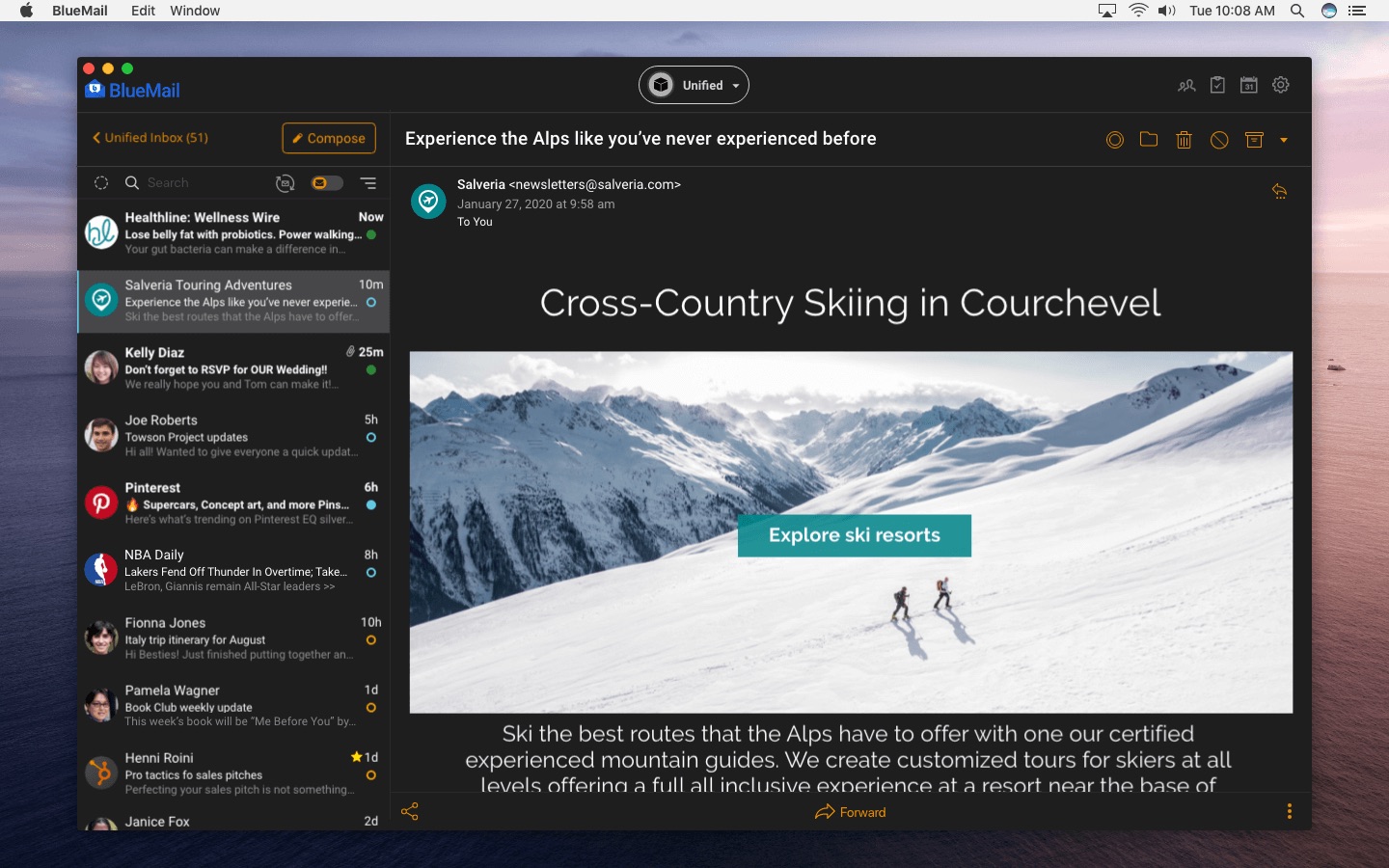Archive the email box icon
The height and width of the screenshot is (868, 1389).
tap(1254, 140)
